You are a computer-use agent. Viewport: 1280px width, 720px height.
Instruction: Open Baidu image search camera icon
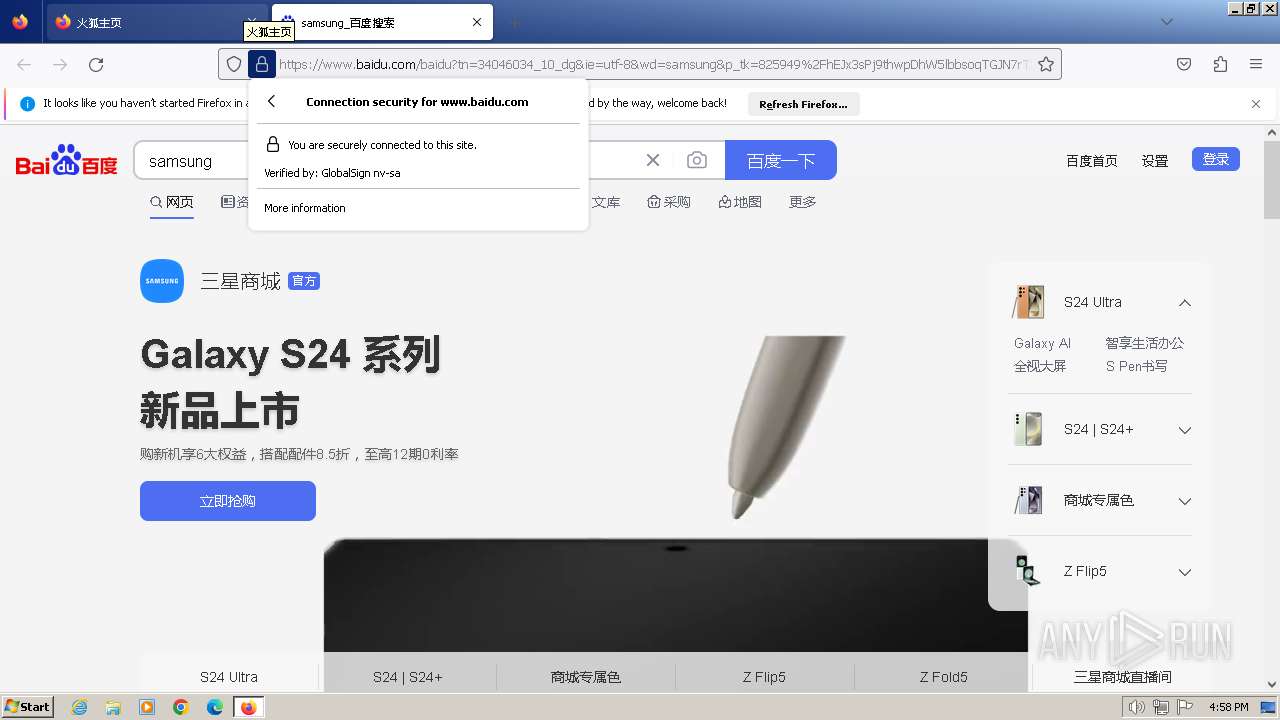(697, 160)
